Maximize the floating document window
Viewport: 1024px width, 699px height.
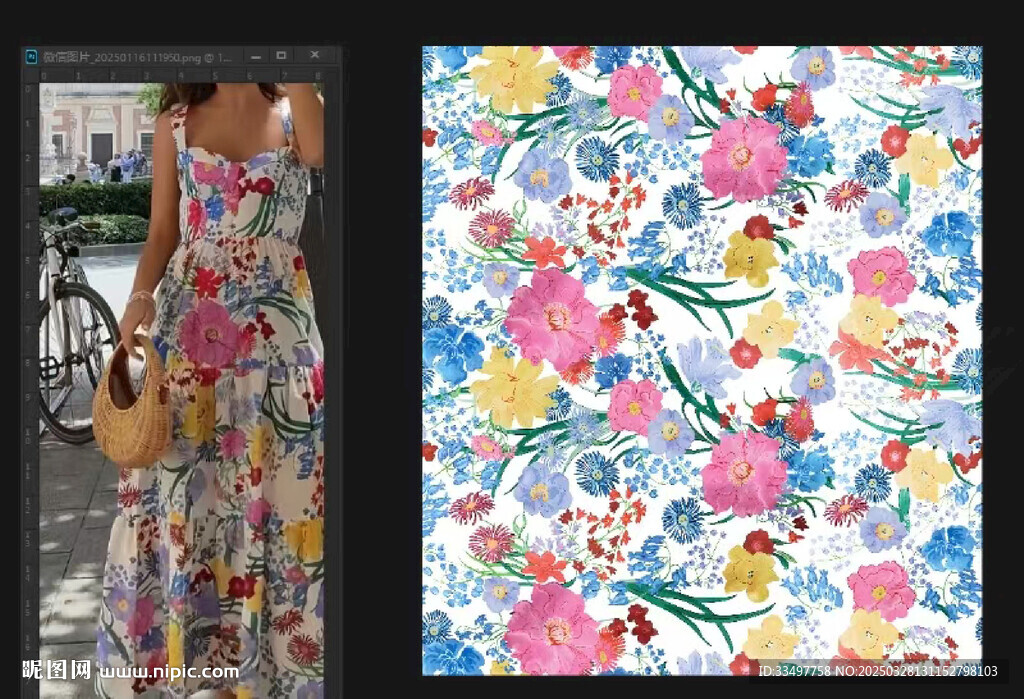(x=281, y=56)
